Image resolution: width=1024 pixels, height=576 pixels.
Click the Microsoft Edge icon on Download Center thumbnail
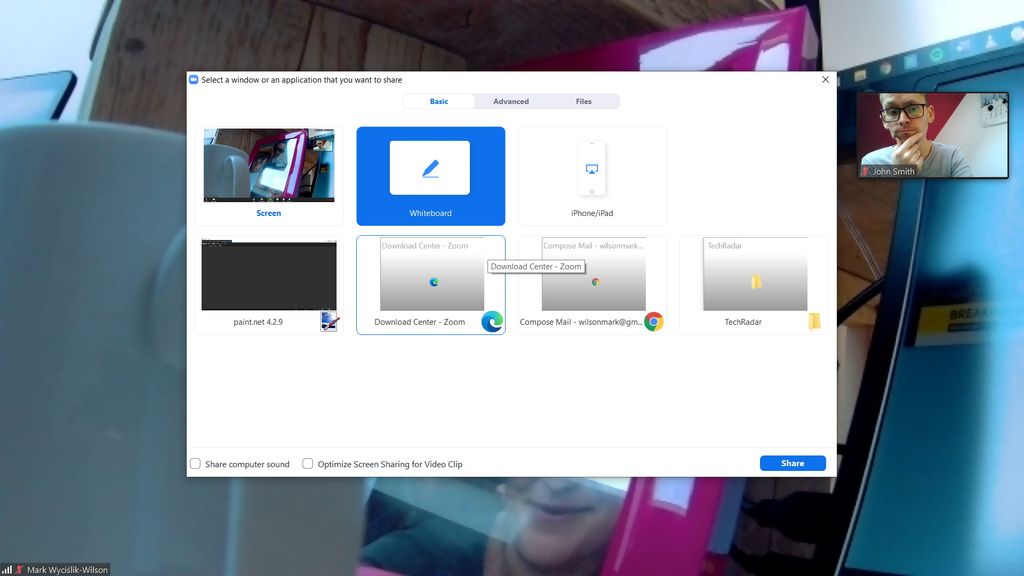[490, 321]
